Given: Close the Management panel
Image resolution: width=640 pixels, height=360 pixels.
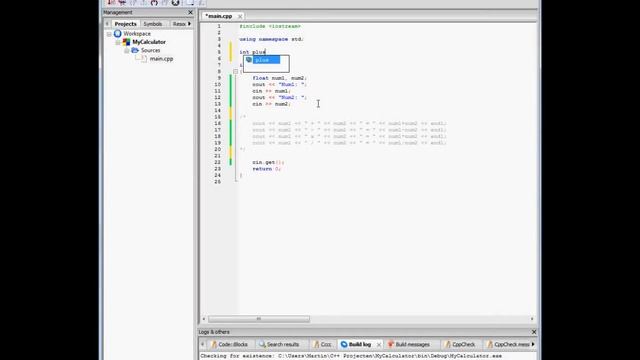Looking at the screenshot, I should click(x=190, y=12).
